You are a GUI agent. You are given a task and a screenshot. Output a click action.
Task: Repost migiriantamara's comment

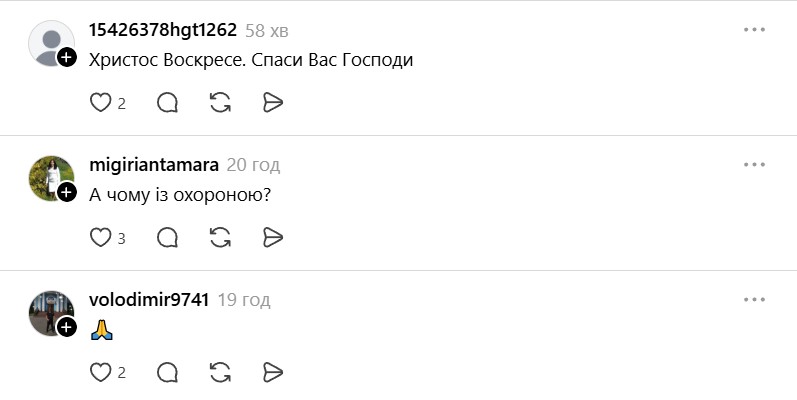(x=221, y=237)
